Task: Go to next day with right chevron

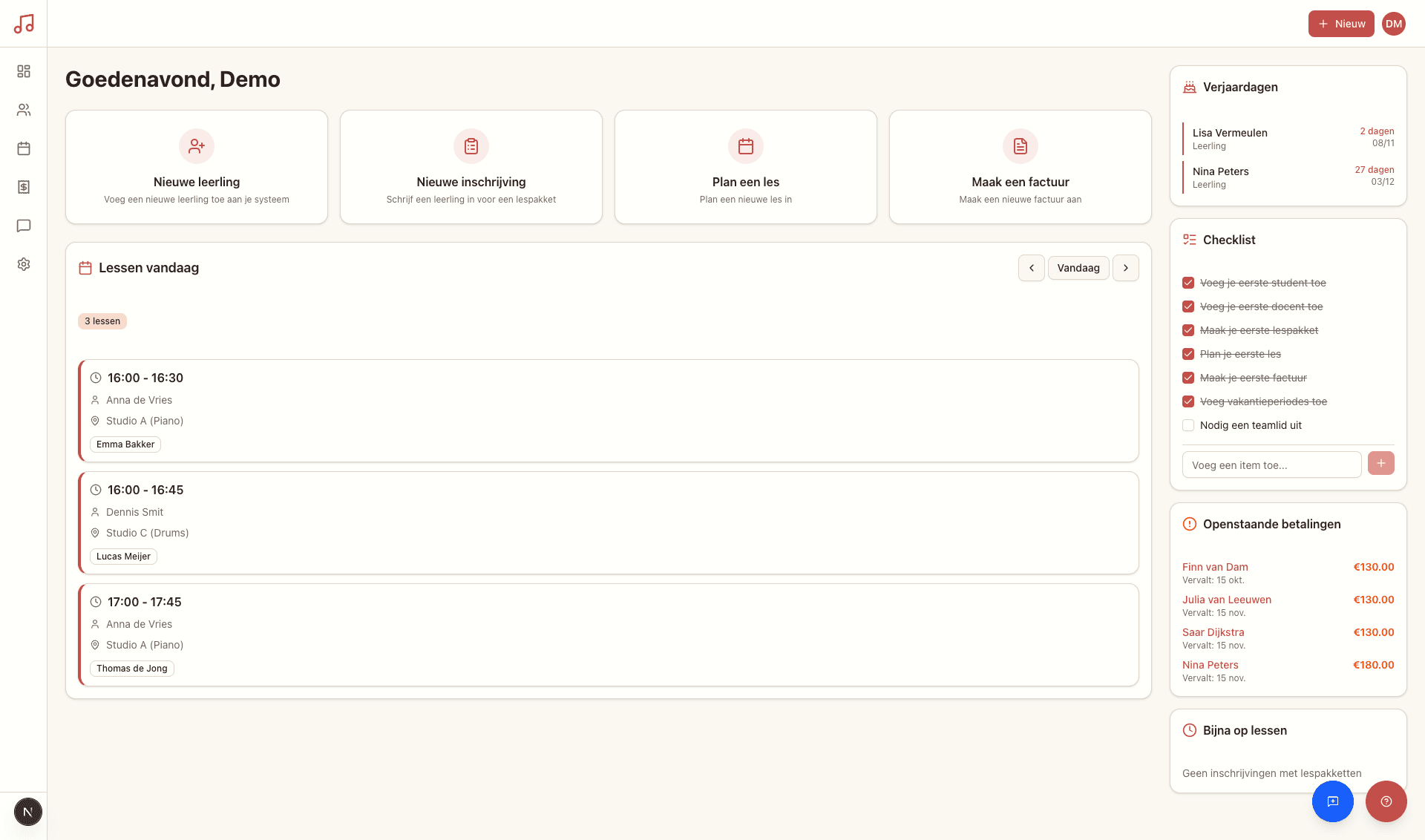Action: pyautogui.click(x=1126, y=268)
